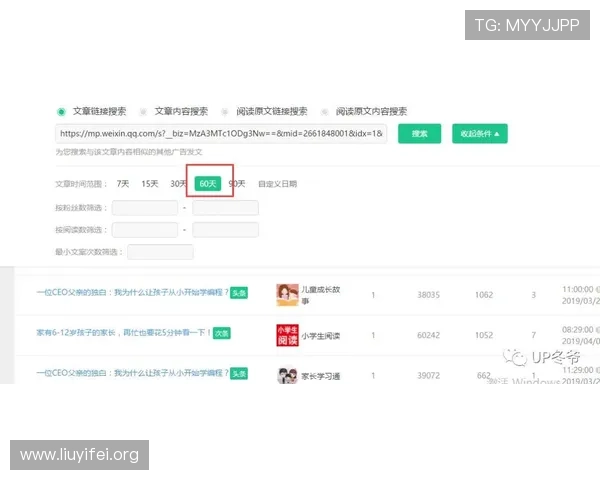Click the 头条 tag on 儿童成长故事 row
This screenshot has height=480, width=600.
[239, 293]
